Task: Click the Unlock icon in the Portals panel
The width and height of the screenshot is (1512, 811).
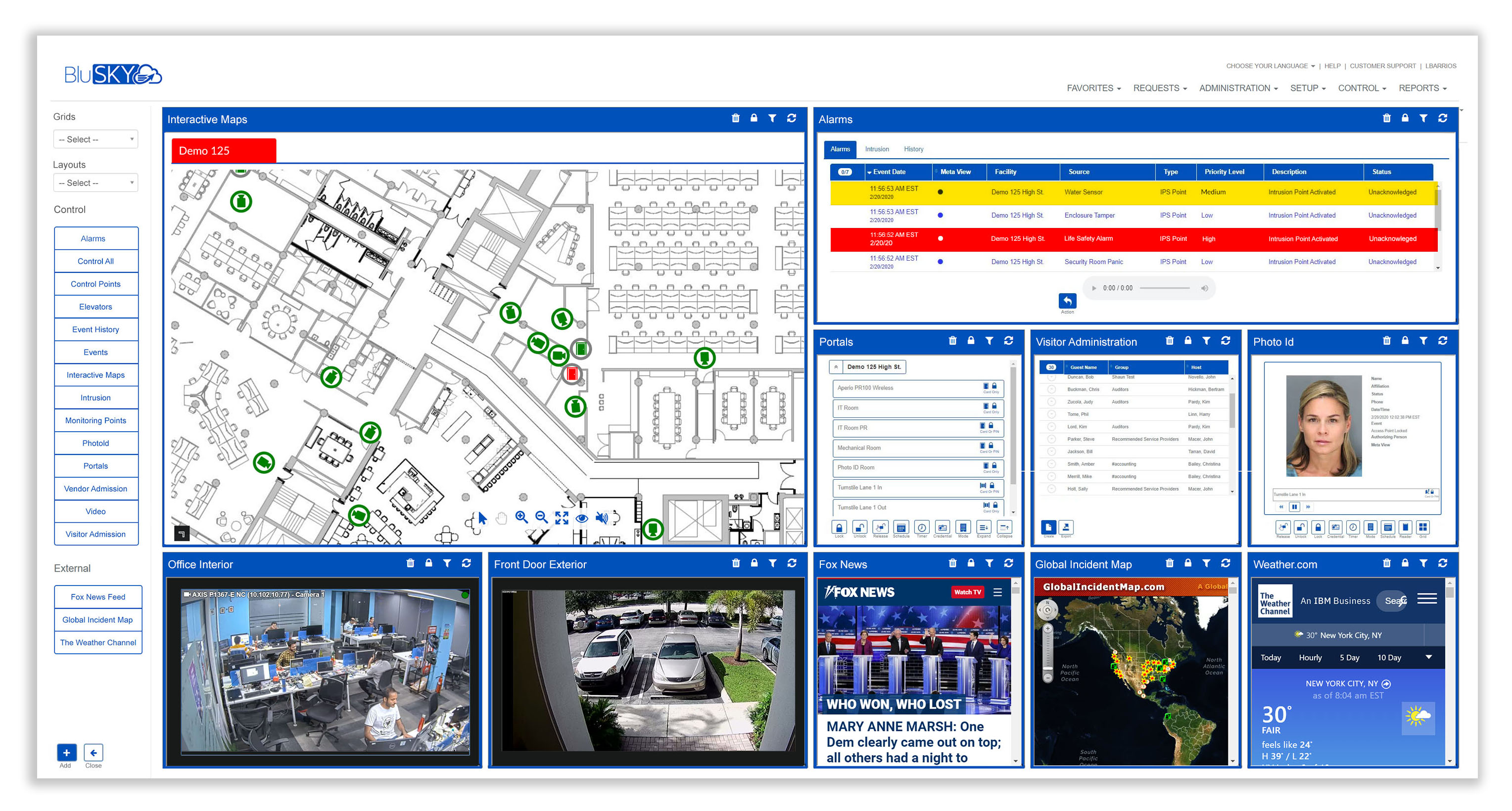Action: [859, 527]
